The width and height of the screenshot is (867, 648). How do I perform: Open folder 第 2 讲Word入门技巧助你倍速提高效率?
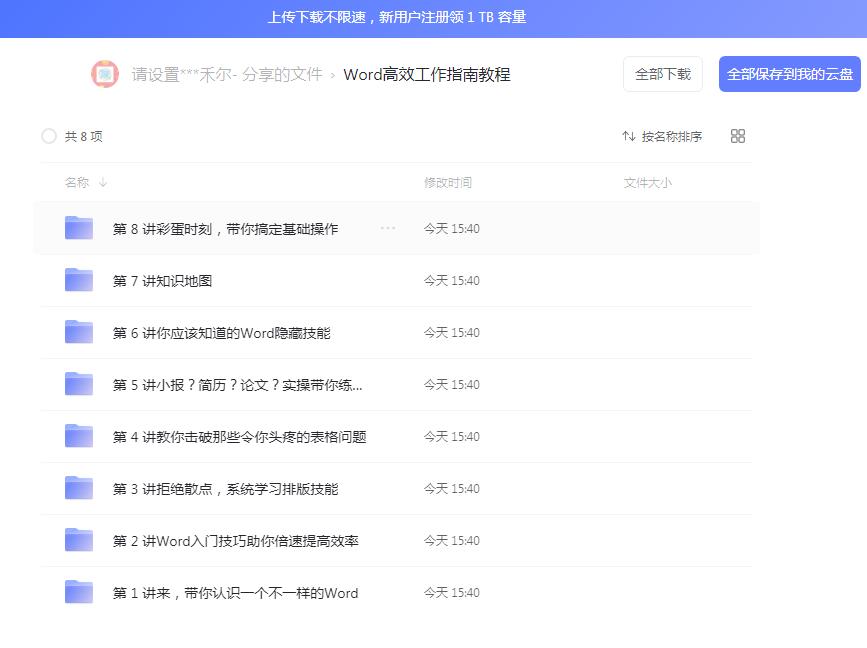(x=236, y=541)
